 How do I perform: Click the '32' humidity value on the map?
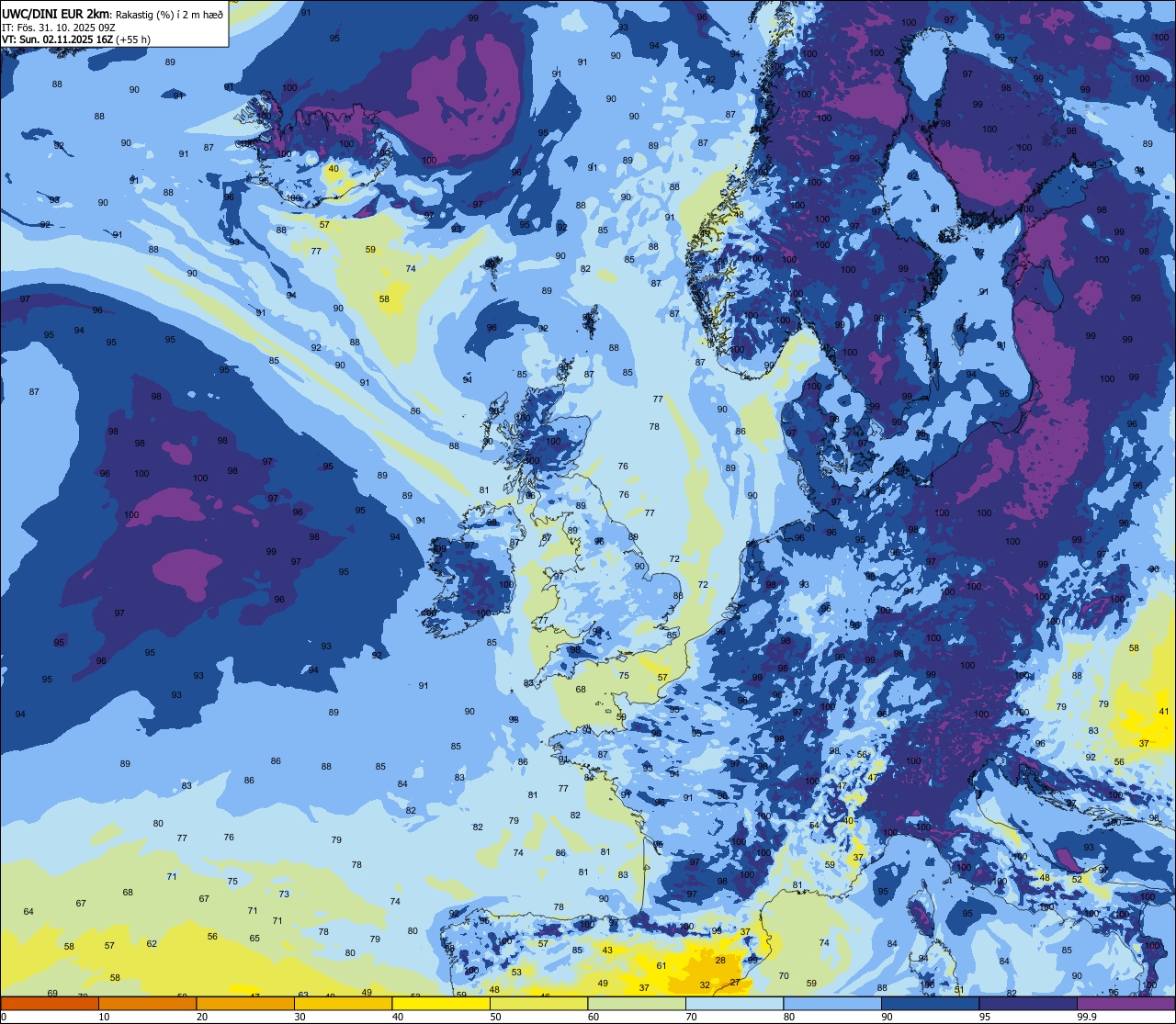(705, 985)
